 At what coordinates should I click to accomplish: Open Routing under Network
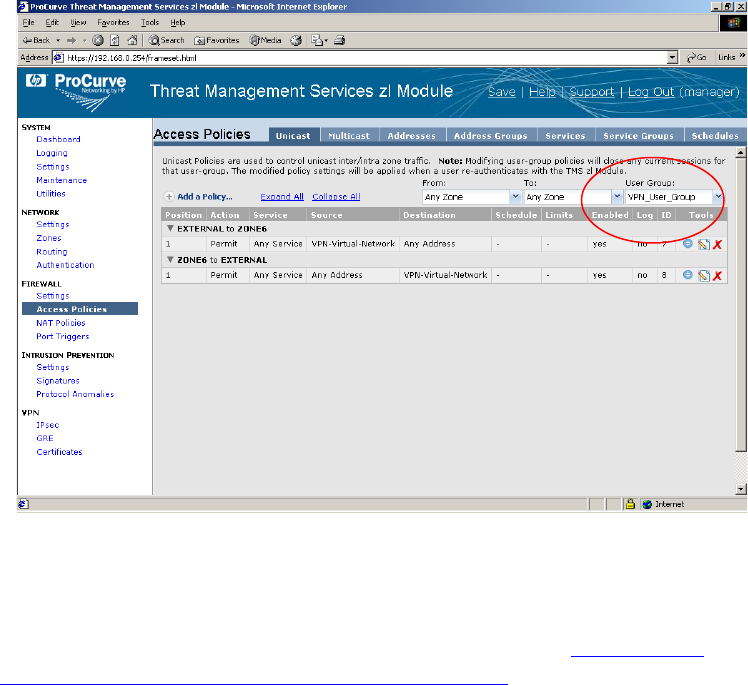pos(52,252)
